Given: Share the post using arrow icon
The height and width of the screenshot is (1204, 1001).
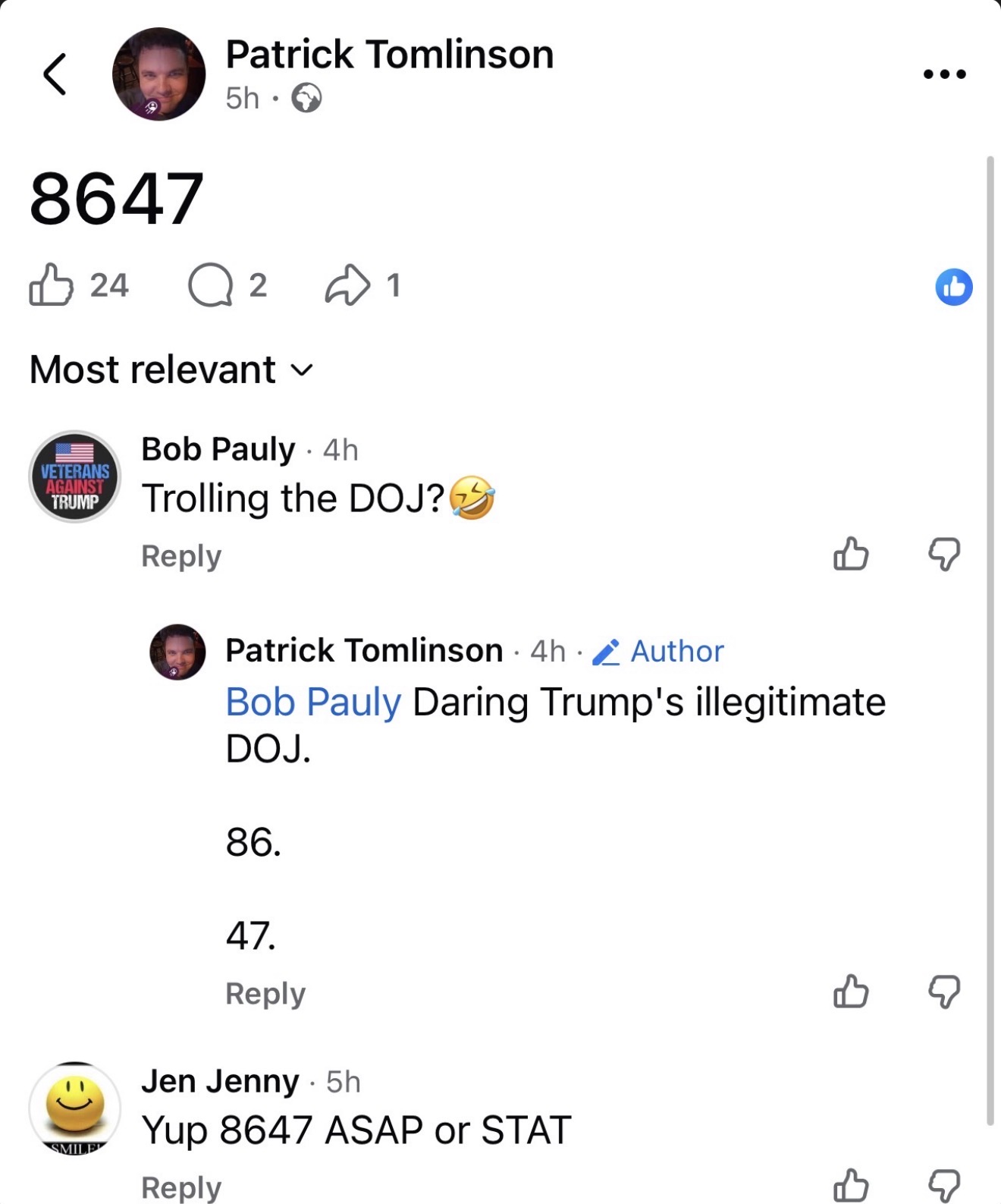Looking at the screenshot, I should [347, 285].
